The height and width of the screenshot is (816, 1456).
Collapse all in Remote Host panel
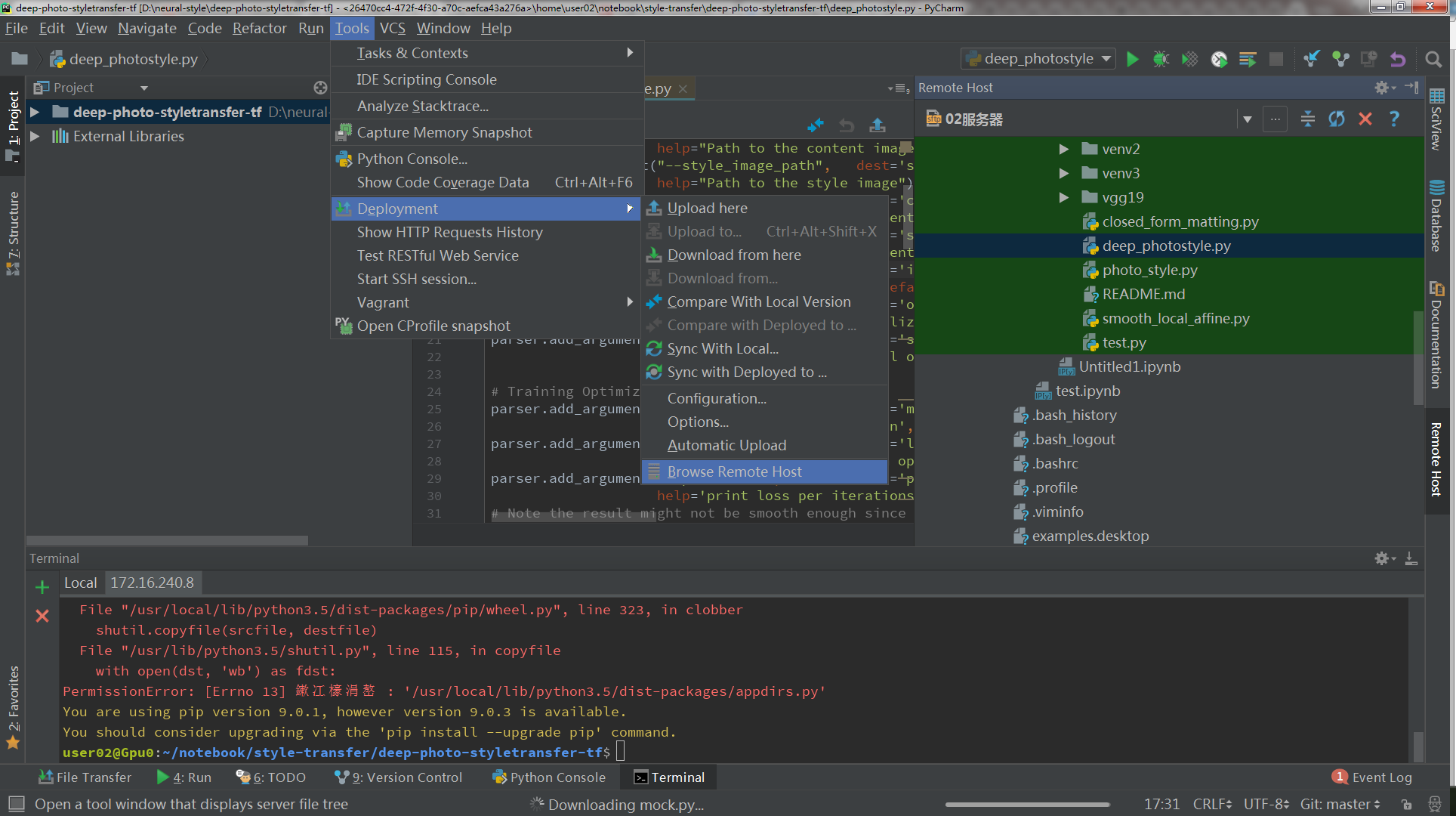(x=1308, y=119)
